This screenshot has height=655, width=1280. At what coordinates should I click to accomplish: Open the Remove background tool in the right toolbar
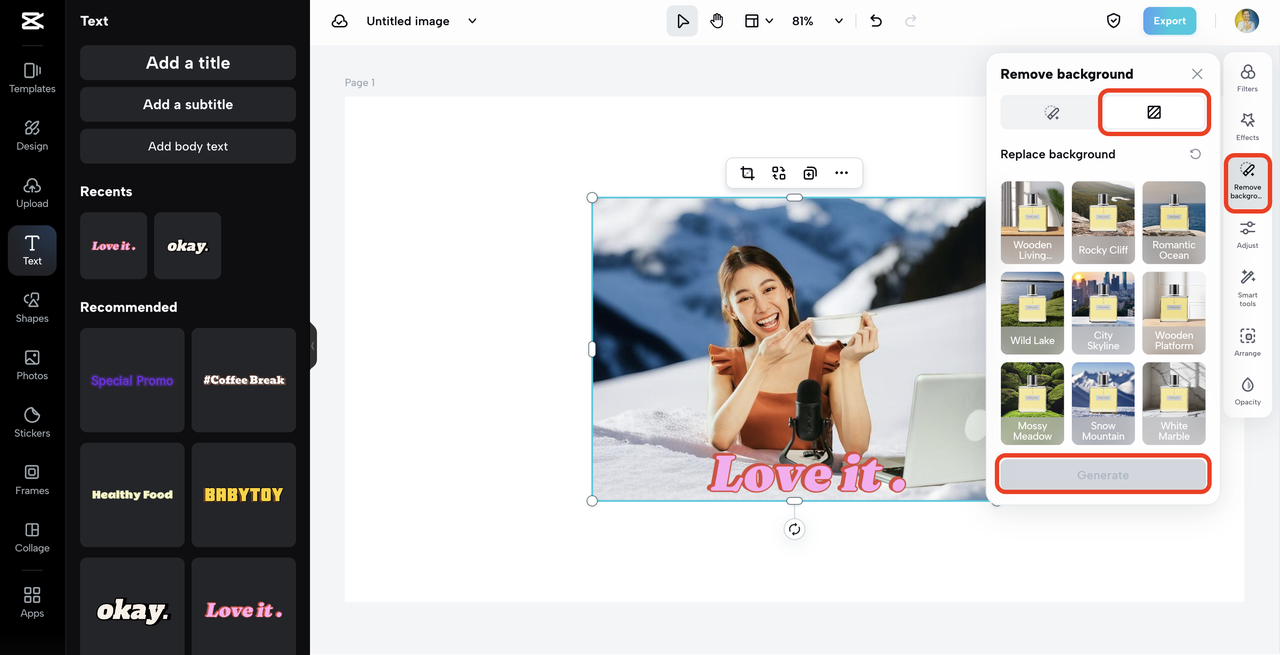(1247, 182)
